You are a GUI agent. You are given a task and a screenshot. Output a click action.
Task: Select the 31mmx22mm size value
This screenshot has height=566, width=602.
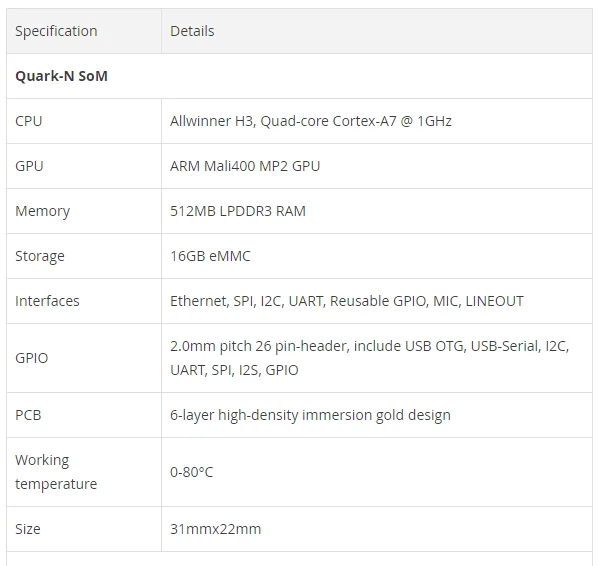pyautogui.click(x=215, y=528)
